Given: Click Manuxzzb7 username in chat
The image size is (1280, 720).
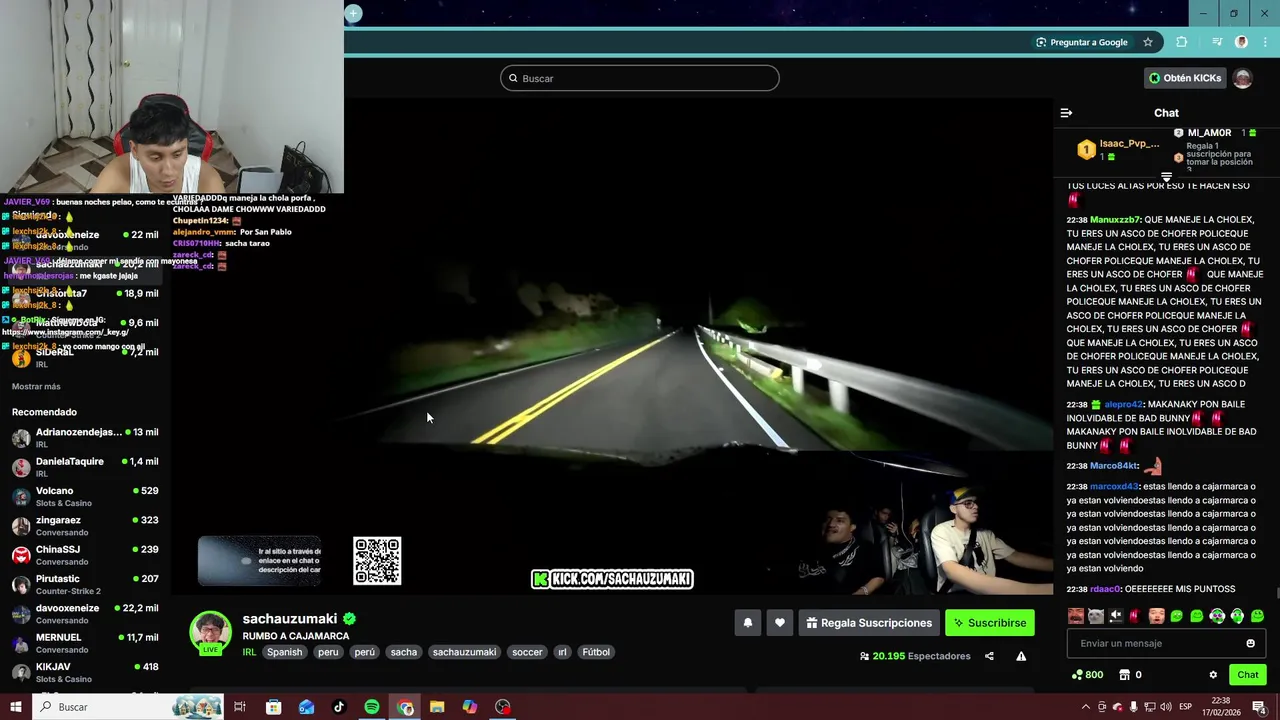Looking at the screenshot, I should pos(1115,219).
